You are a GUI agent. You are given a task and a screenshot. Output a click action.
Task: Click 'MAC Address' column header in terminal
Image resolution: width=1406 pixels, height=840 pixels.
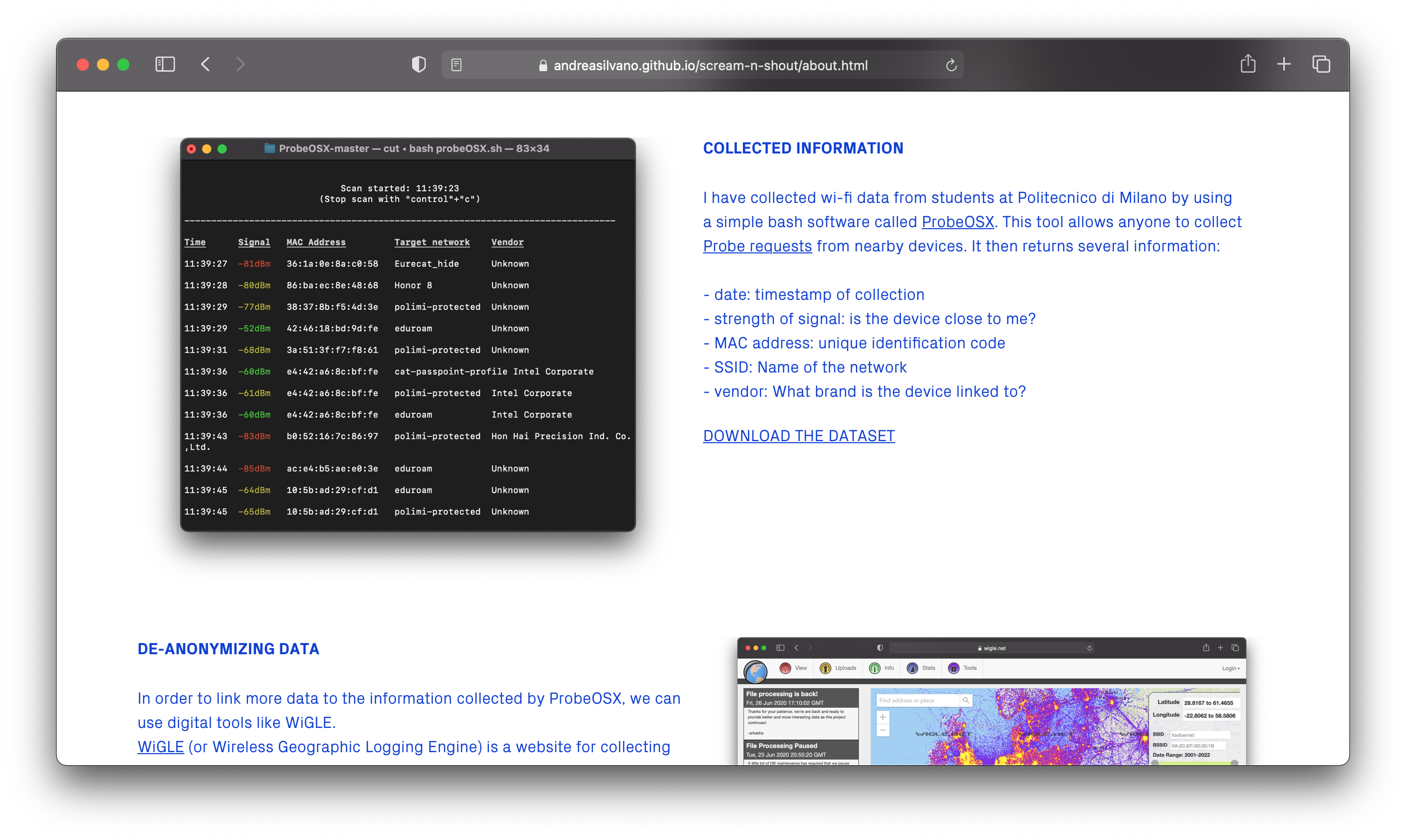pos(316,242)
